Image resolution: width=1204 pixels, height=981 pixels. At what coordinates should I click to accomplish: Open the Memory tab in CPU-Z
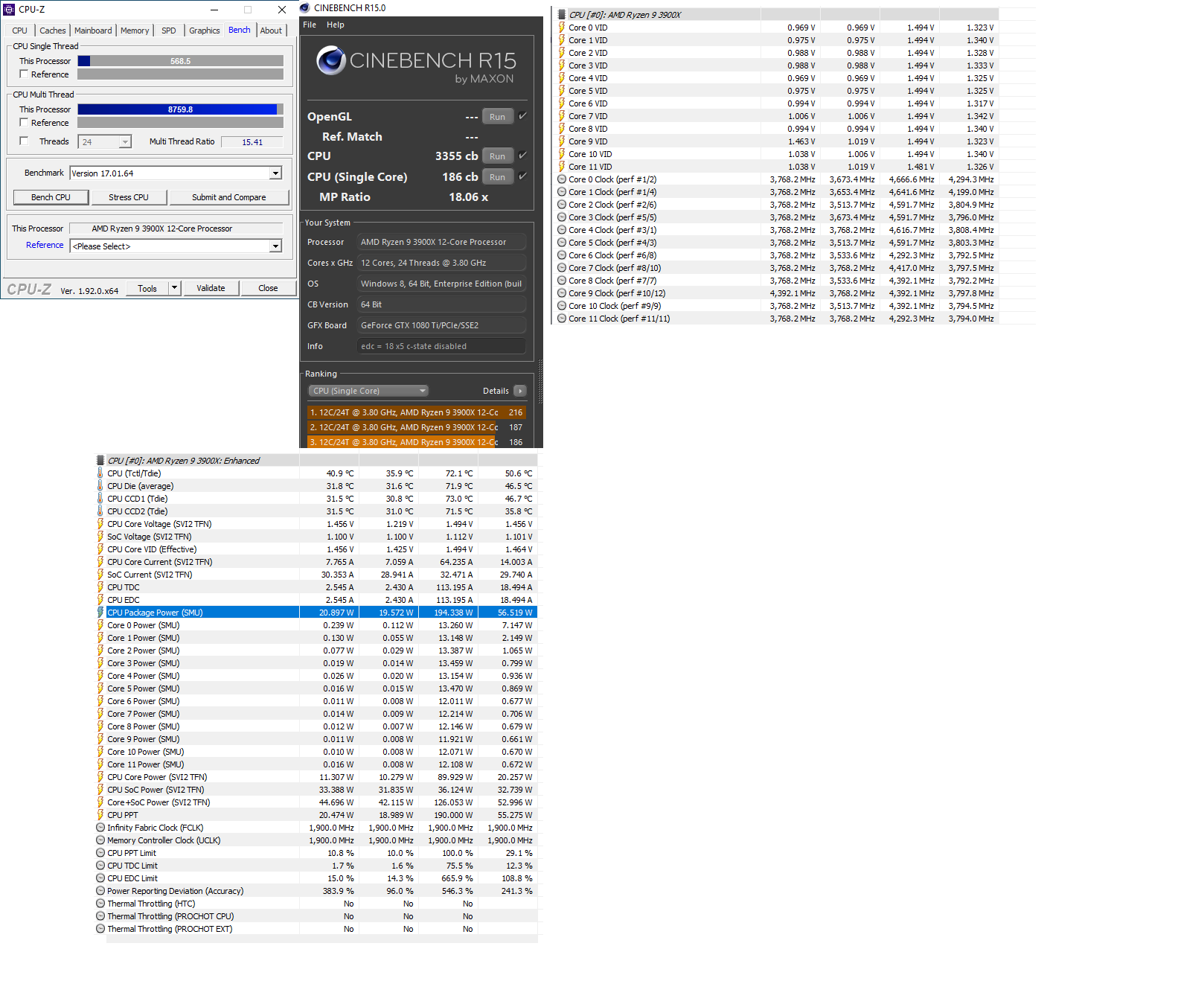(x=135, y=31)
